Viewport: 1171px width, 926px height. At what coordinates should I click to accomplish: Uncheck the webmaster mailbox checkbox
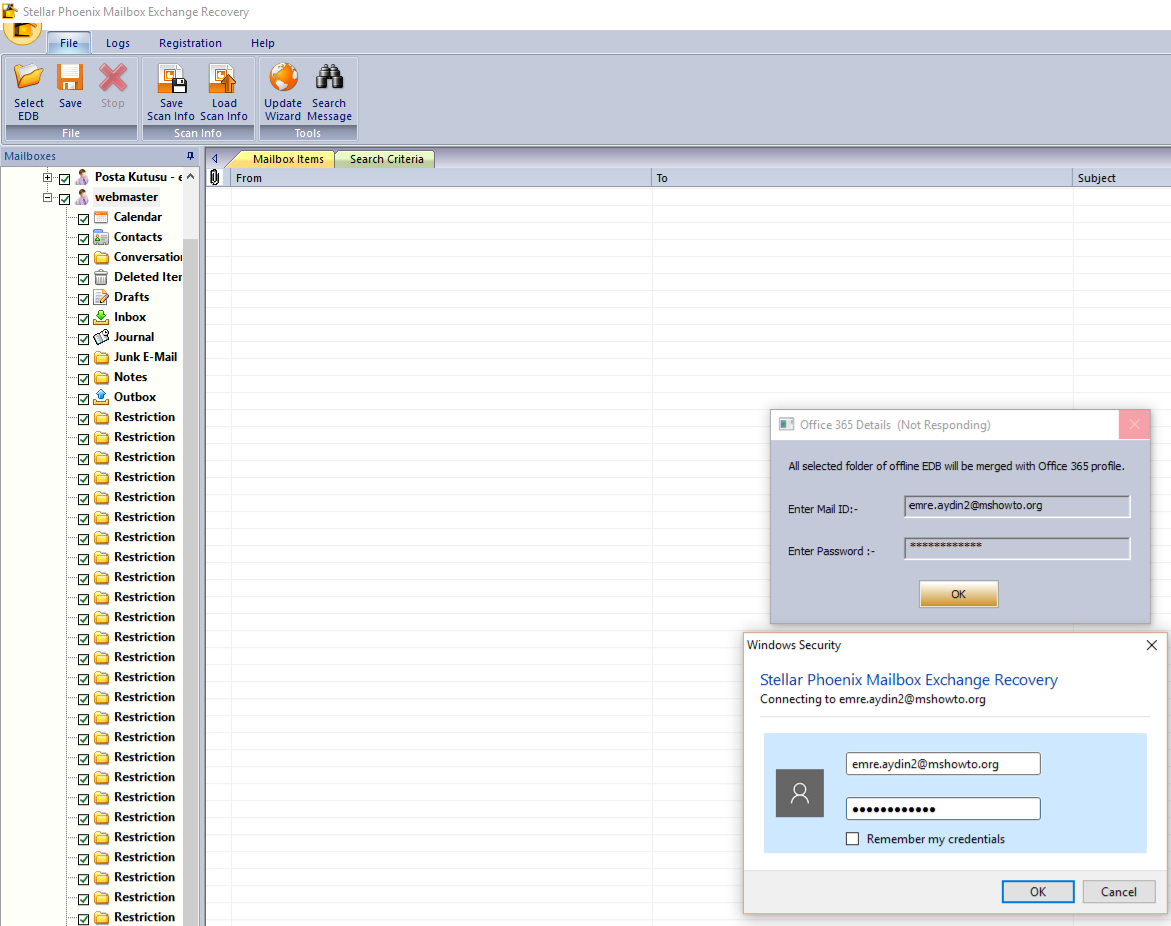click(x=64, y=199)
